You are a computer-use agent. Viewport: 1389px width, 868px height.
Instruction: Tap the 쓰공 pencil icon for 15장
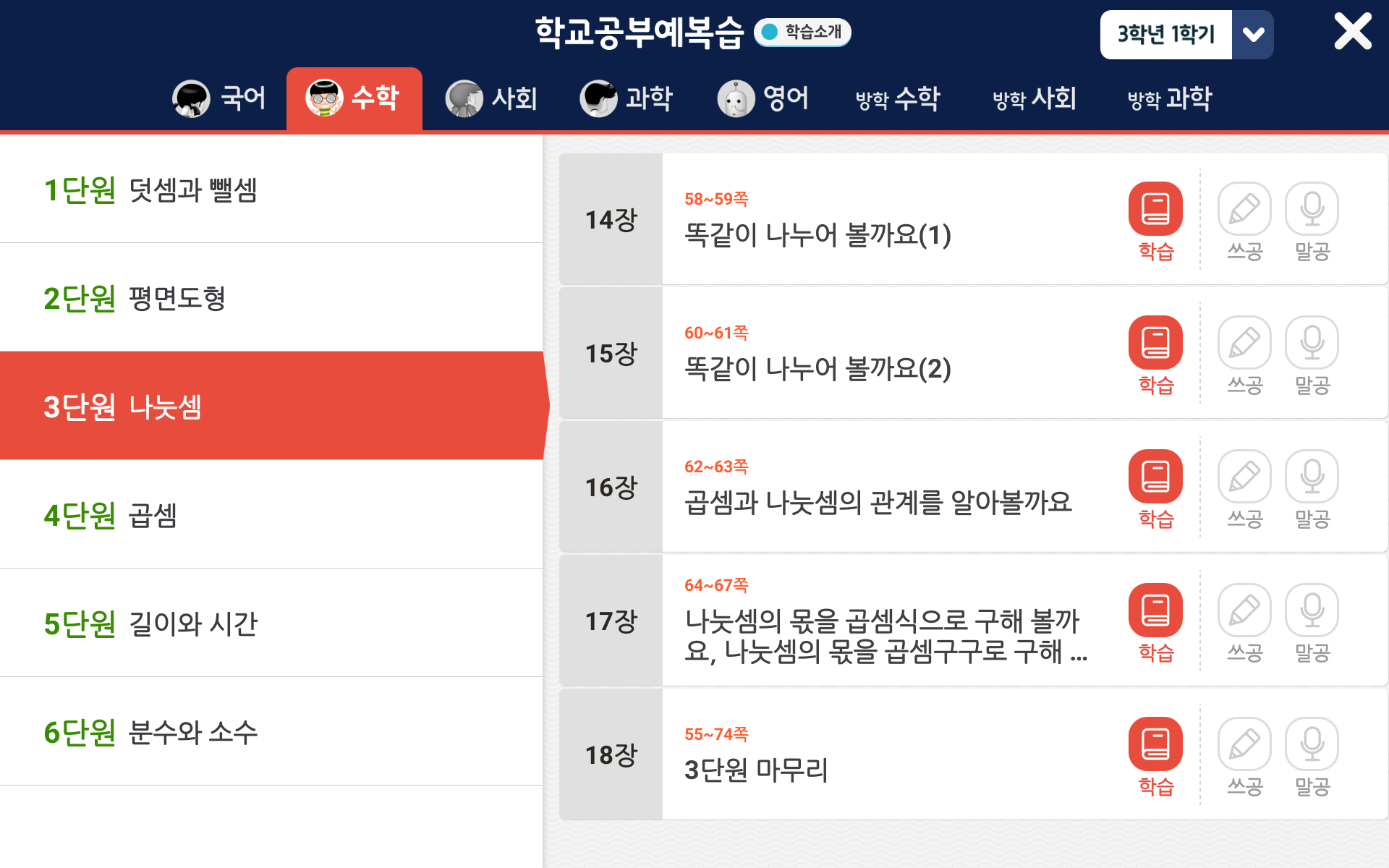[1244, 343]
